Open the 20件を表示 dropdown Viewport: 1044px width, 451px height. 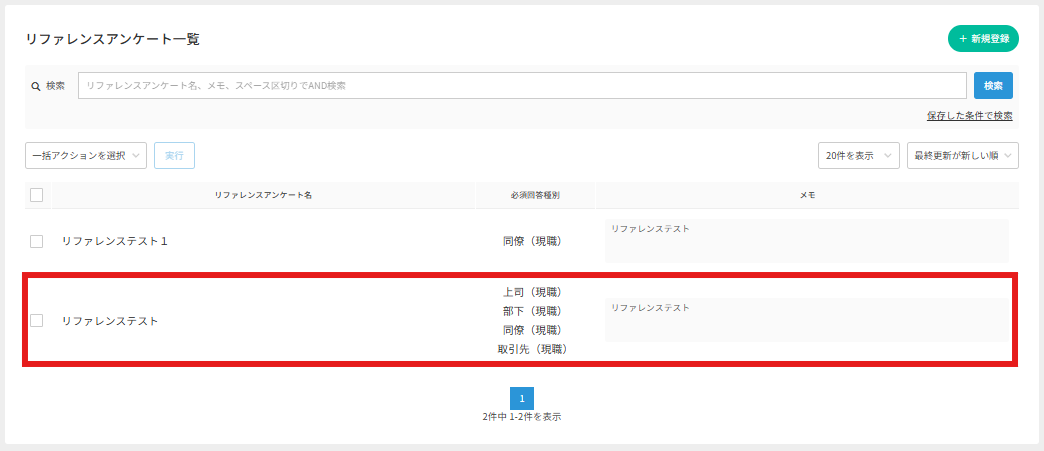coord(857,155)
